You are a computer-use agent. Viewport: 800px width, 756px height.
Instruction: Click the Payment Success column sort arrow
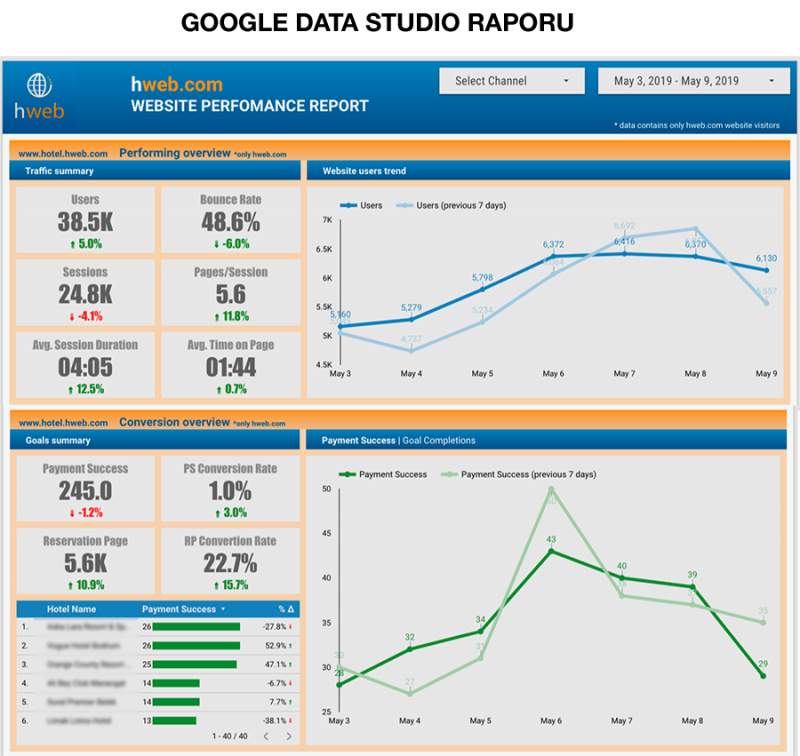223,609
